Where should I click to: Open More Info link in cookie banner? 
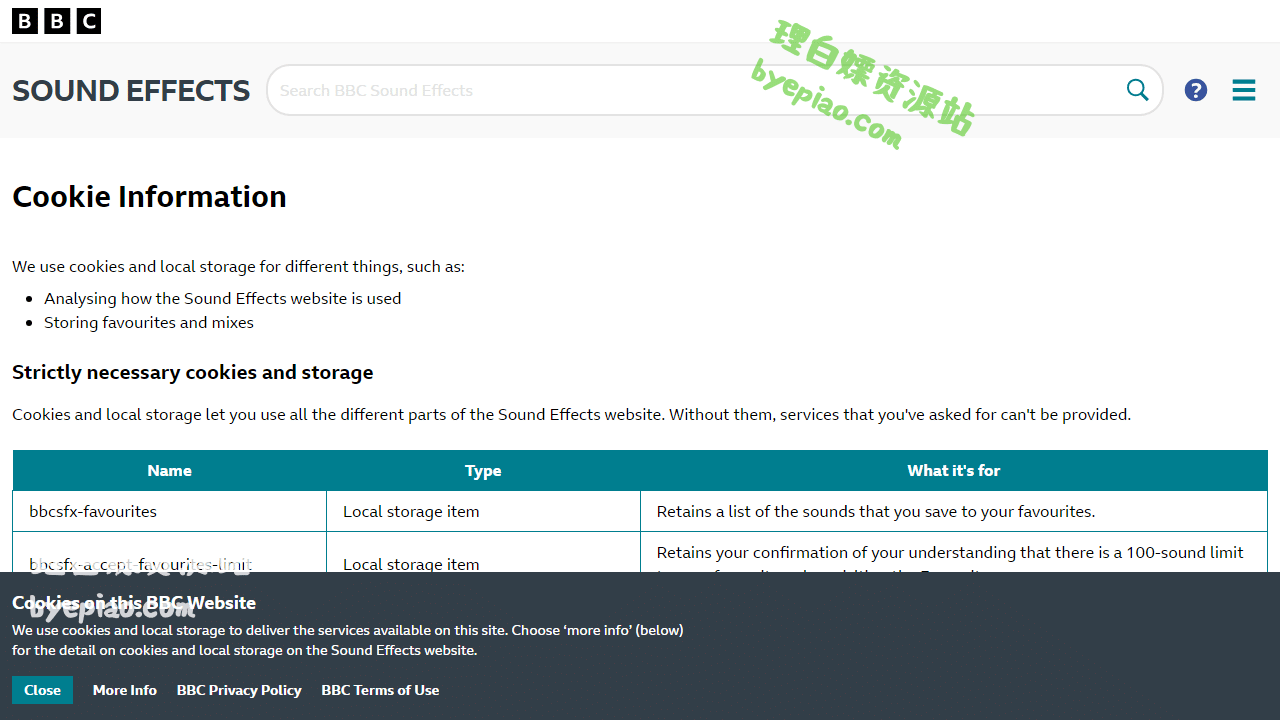coord(125,690)
